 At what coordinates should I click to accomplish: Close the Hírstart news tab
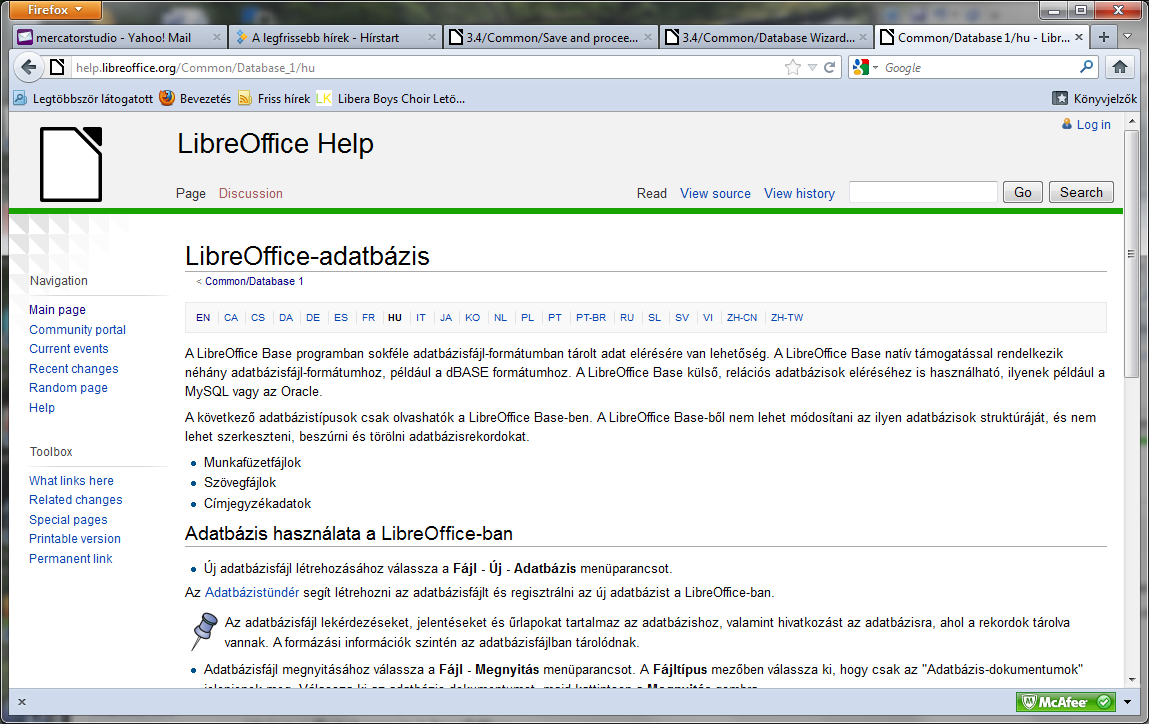point(432,37)
